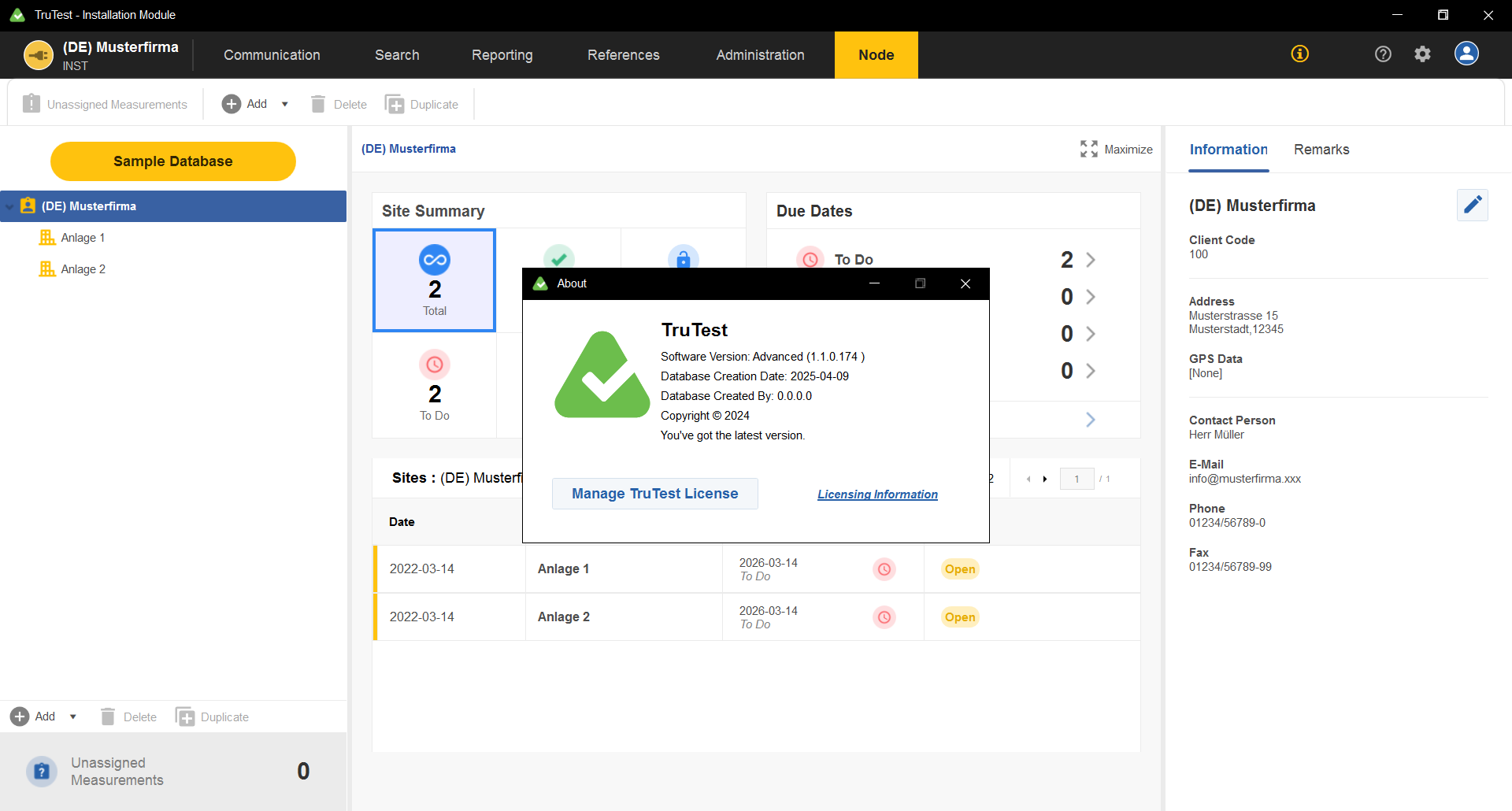Click the building icon of Anlage 2
Image resolution: width=1512 pixels, height=811 pixels.
[47, 268]
